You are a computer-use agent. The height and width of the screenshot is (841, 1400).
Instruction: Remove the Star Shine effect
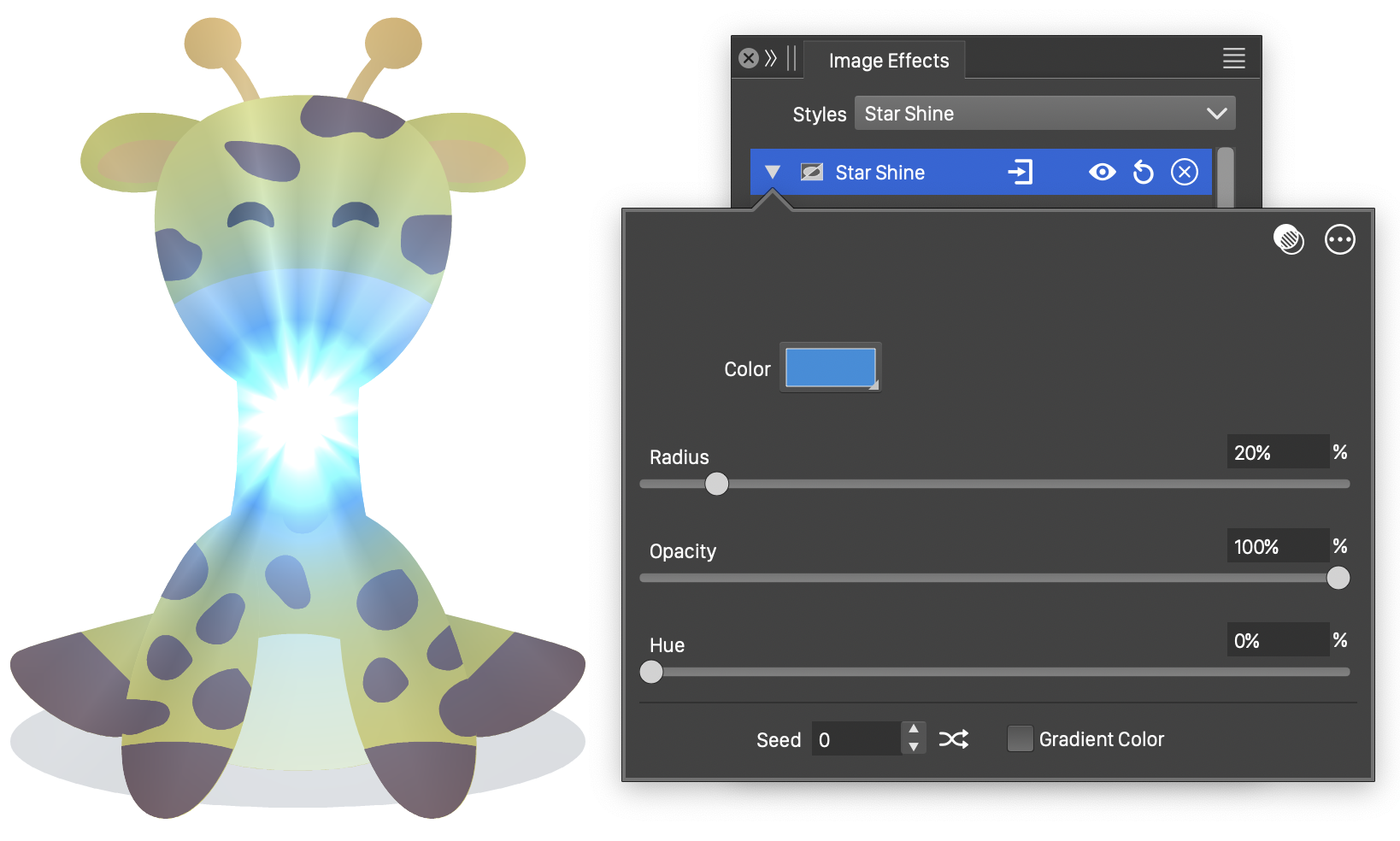tap(1184, 173)
